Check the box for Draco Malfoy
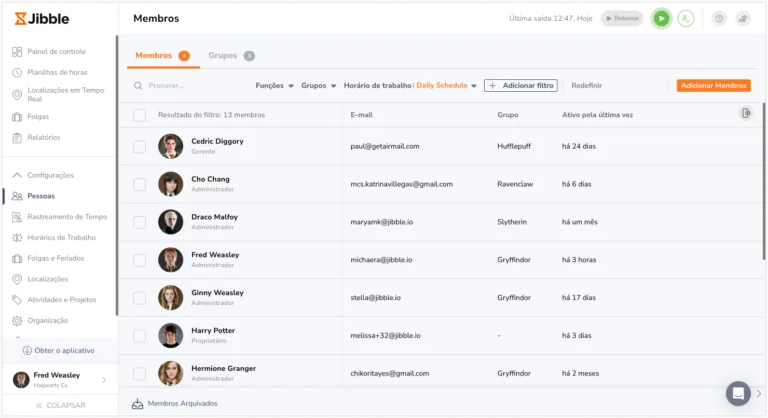 [140, 222]
